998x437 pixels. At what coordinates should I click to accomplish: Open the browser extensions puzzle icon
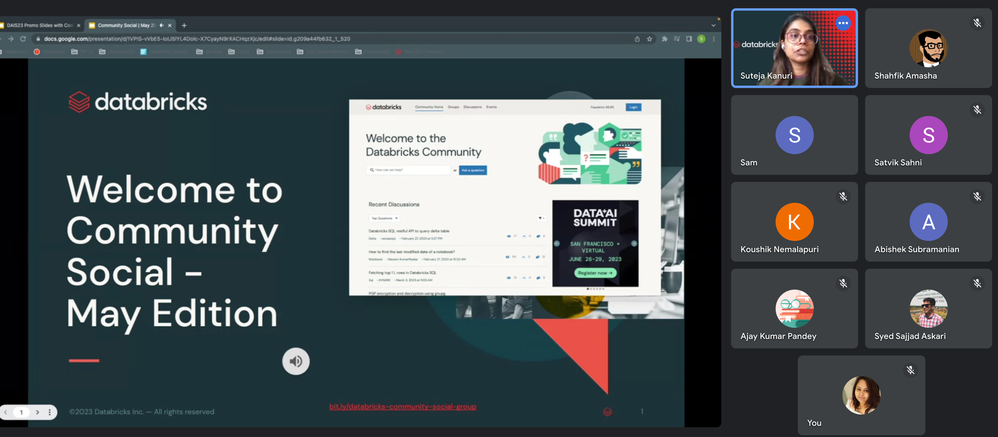tap(664, 38)
